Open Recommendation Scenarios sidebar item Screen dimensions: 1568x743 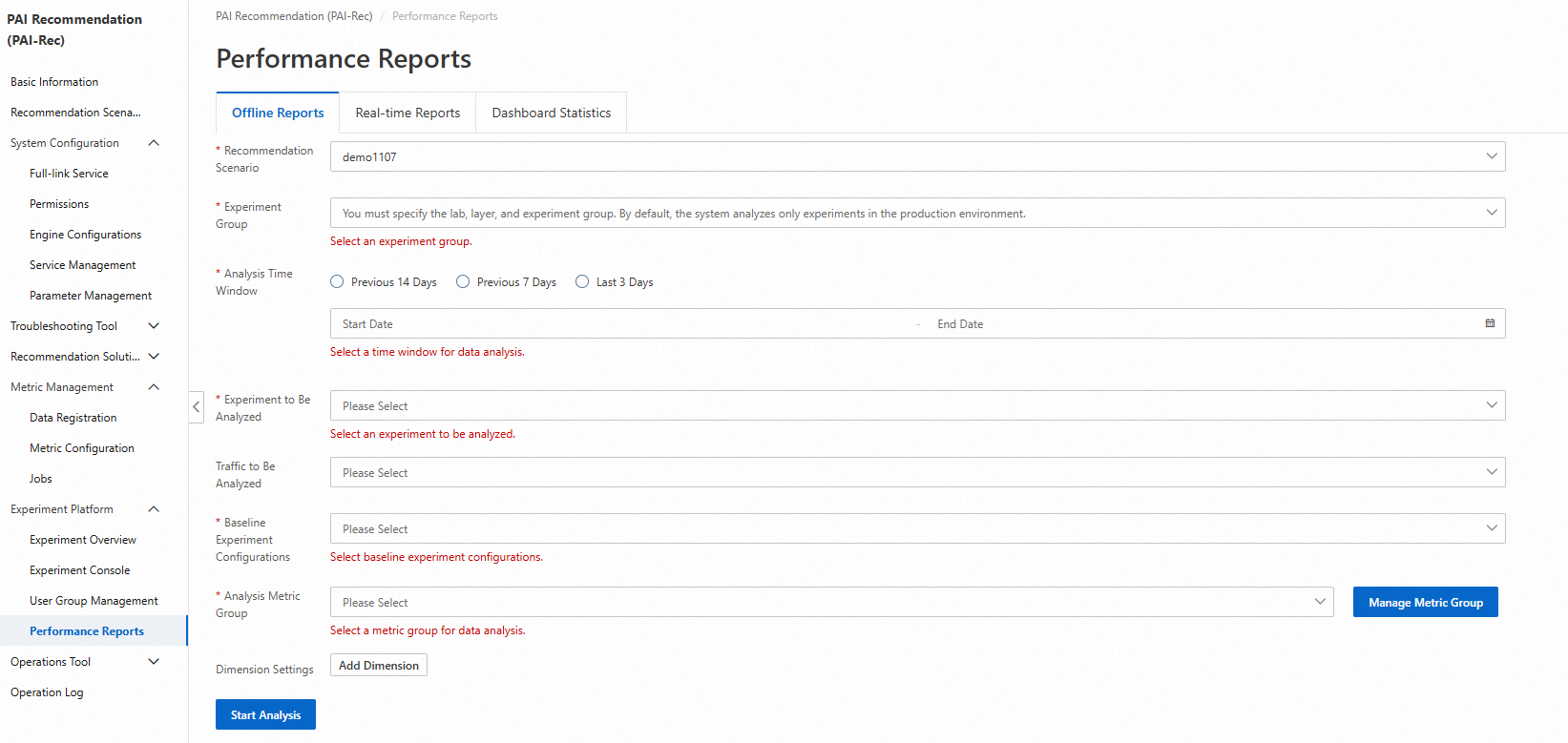point(75,113)
